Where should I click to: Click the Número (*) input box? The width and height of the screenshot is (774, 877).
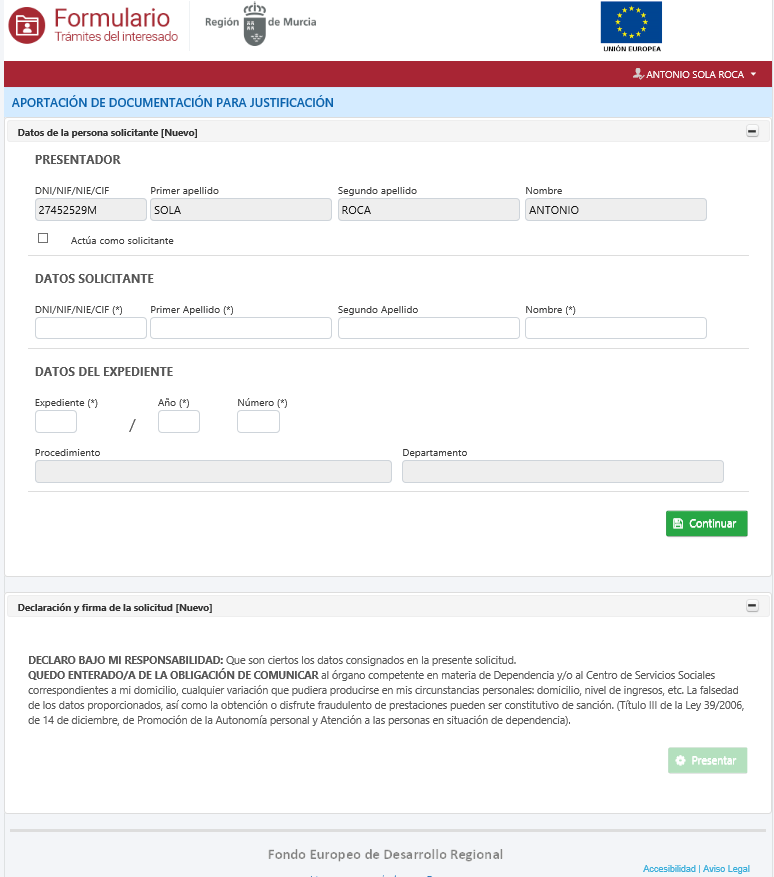click(258, 422)
